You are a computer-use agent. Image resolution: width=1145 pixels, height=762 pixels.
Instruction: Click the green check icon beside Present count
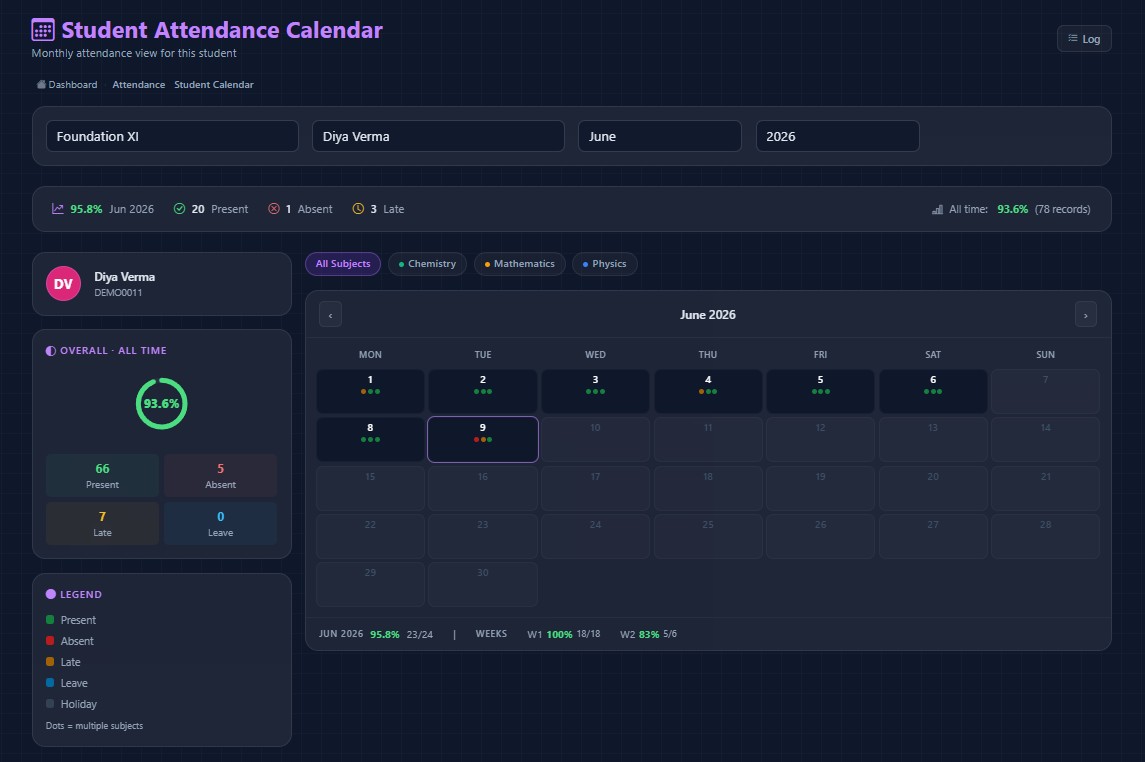click(179, 209)
